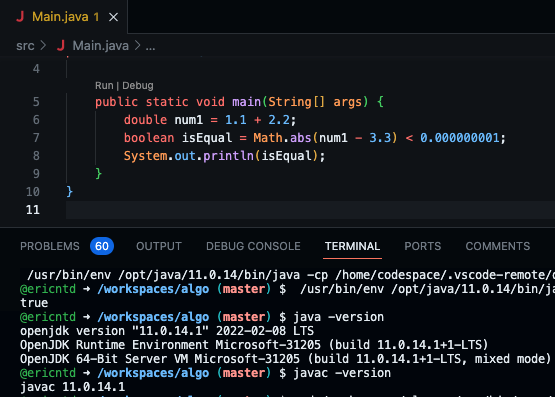Select the TERMINAL panel tab
Image resolution: width=555 pixels, height=397 pixels.
click(x=352, y=246)
